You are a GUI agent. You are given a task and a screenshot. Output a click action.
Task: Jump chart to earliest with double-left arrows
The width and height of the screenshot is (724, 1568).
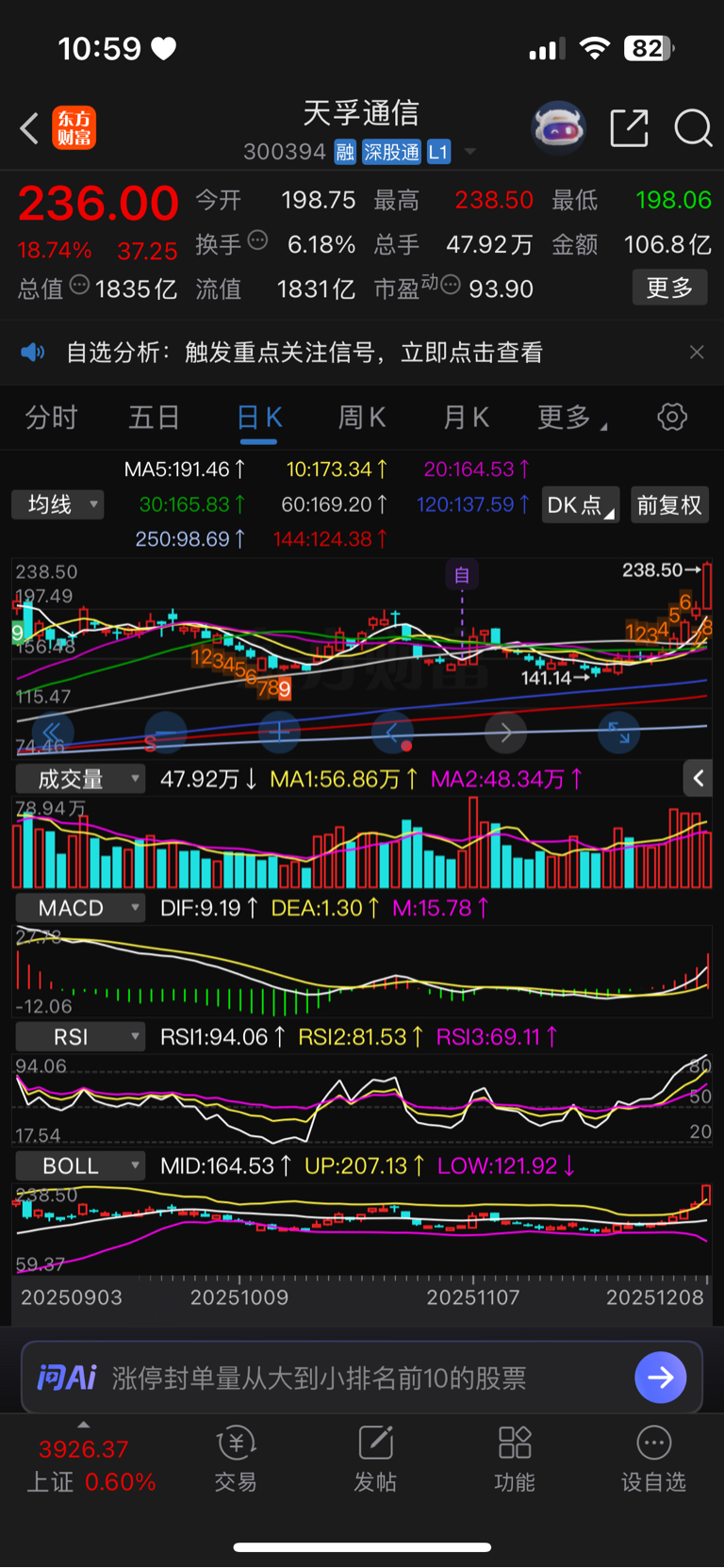point(53,732)
